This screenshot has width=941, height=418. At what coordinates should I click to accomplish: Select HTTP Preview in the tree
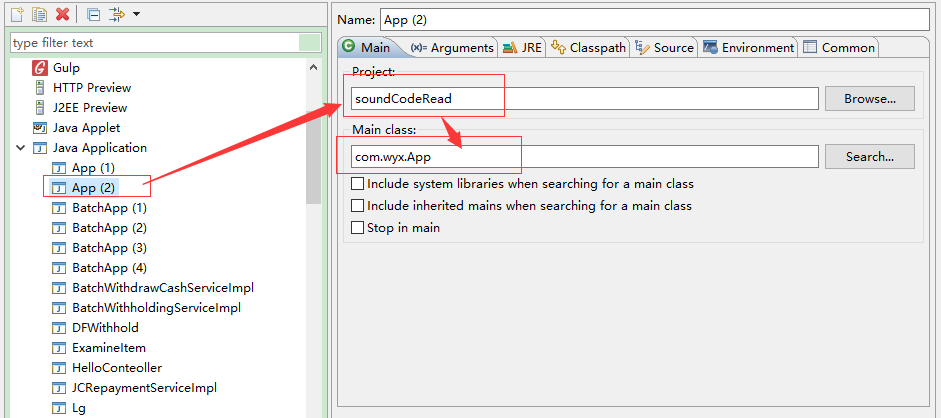click(92, 88)
